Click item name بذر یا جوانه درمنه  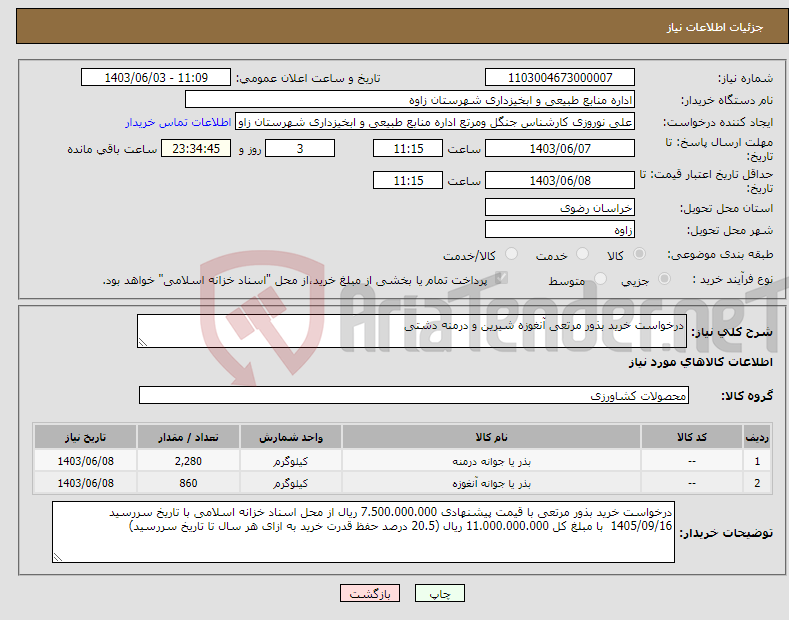[x=491, y=461]
